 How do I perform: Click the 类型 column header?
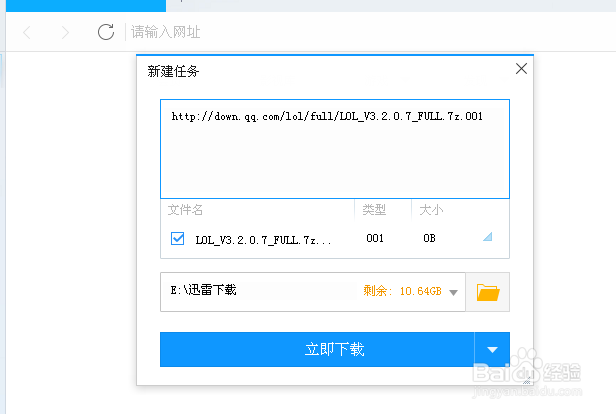pos(374,210)
